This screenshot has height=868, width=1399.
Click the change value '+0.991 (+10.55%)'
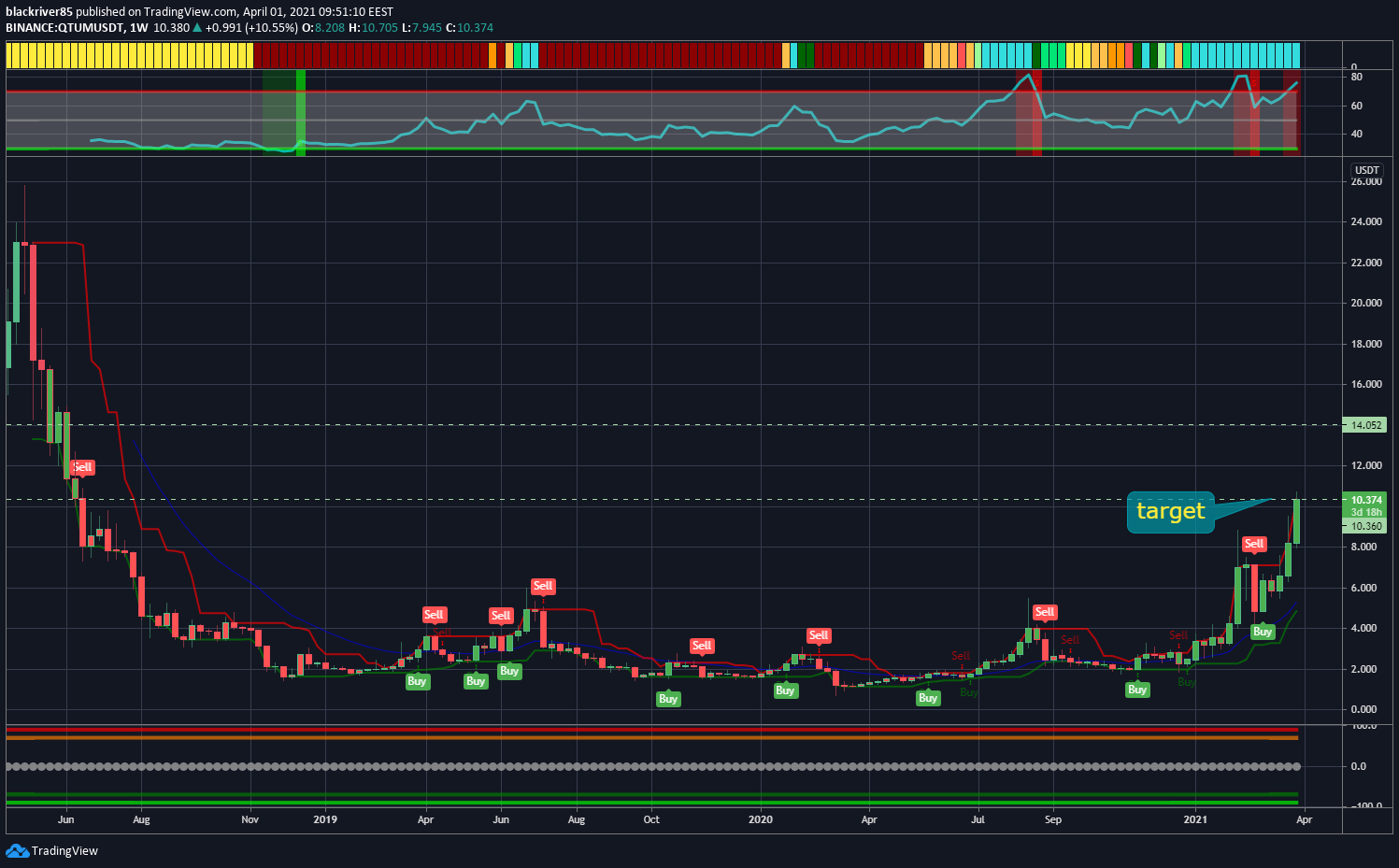coord(251,28)
